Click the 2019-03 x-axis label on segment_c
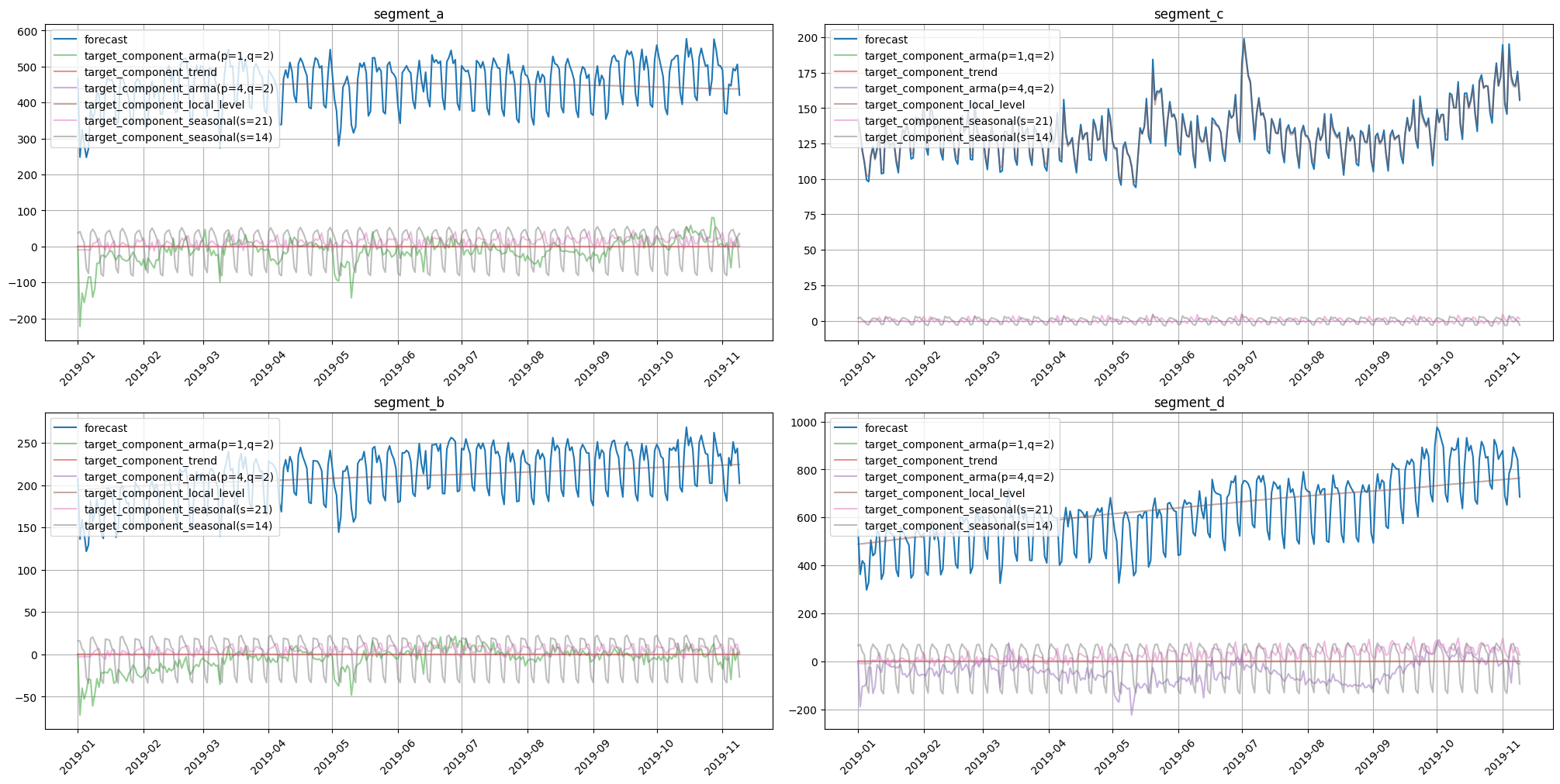Viewport: 1560px width, 784px height. [x=984, y=367]
